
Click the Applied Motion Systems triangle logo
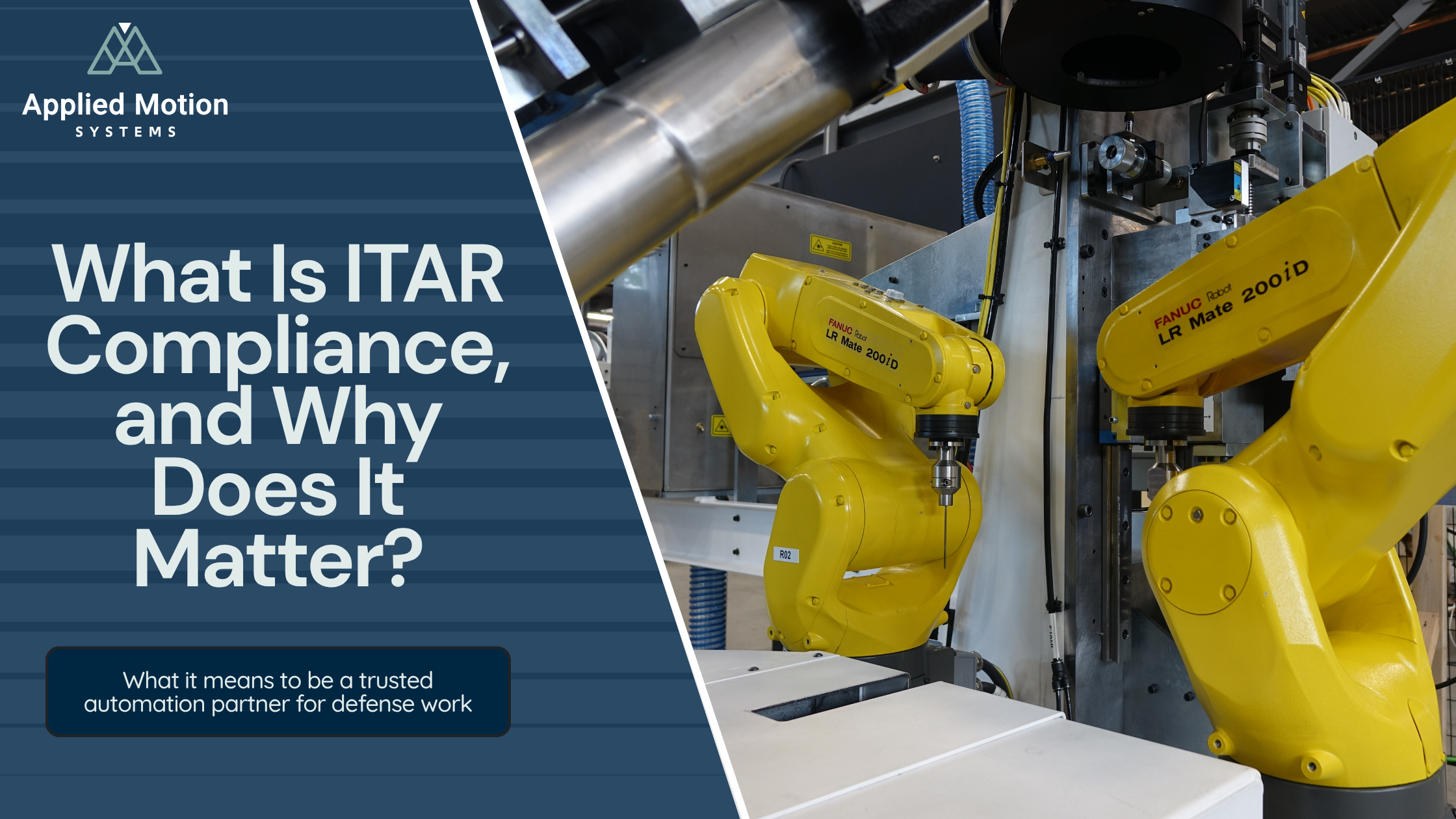125,49
